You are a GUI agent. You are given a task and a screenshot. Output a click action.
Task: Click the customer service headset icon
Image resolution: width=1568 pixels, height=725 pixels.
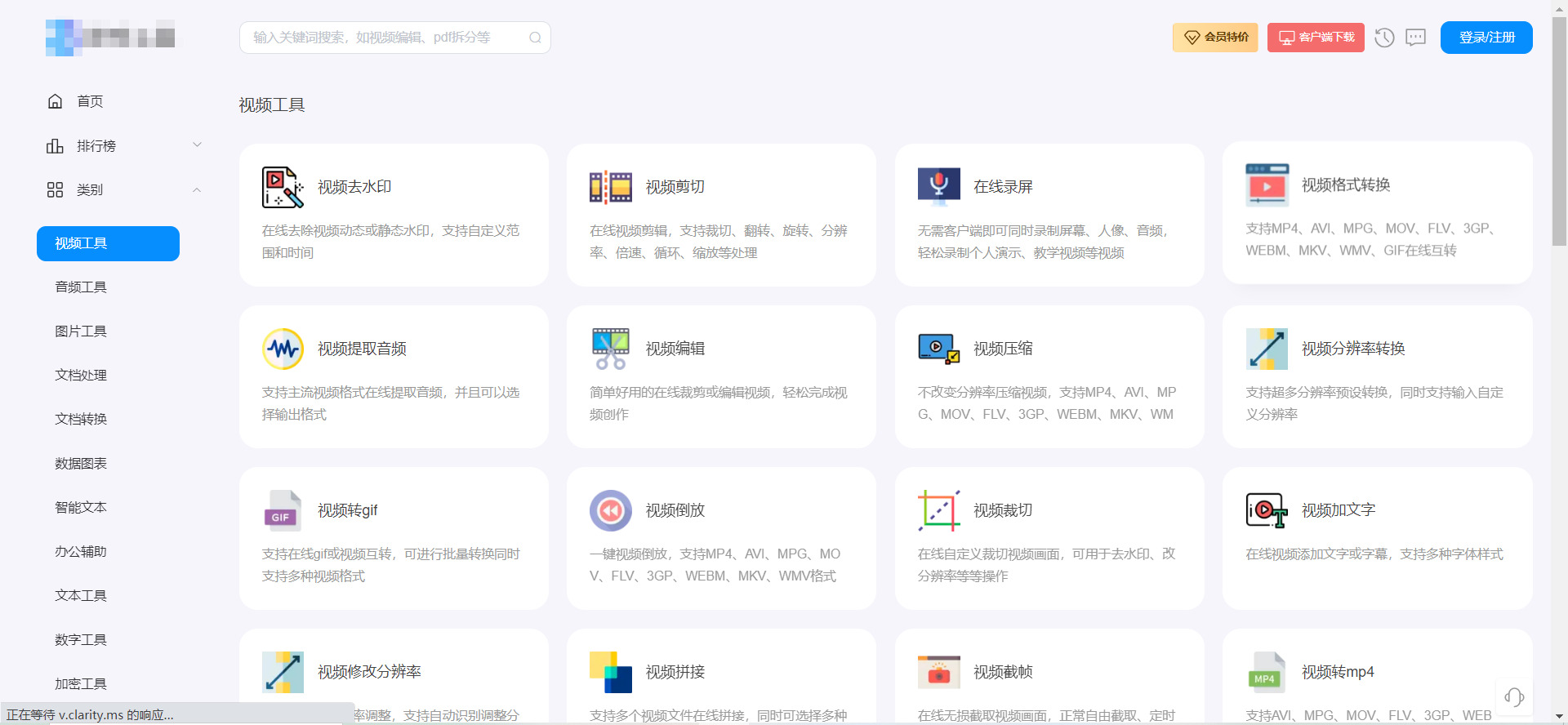click(x=1514, y=696)
